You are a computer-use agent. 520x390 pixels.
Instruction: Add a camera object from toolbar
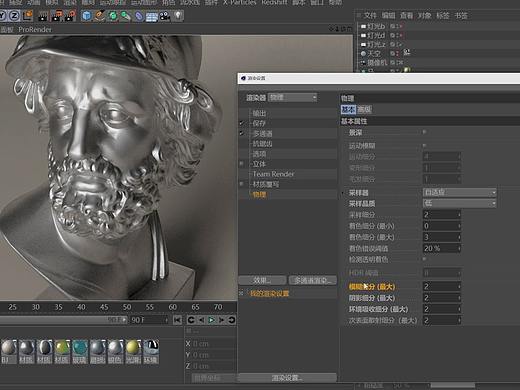click(165, 16)
